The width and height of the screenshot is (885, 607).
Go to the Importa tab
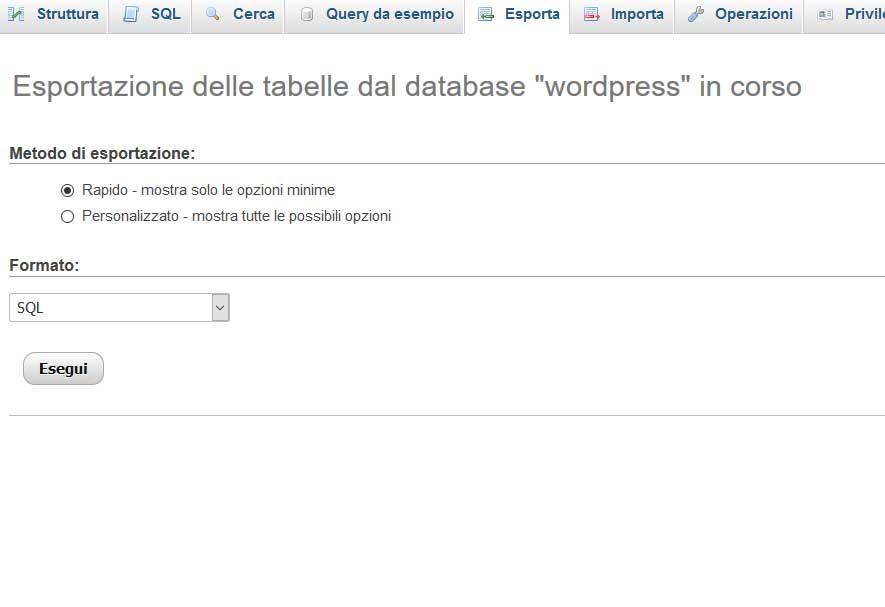point(622,14)
